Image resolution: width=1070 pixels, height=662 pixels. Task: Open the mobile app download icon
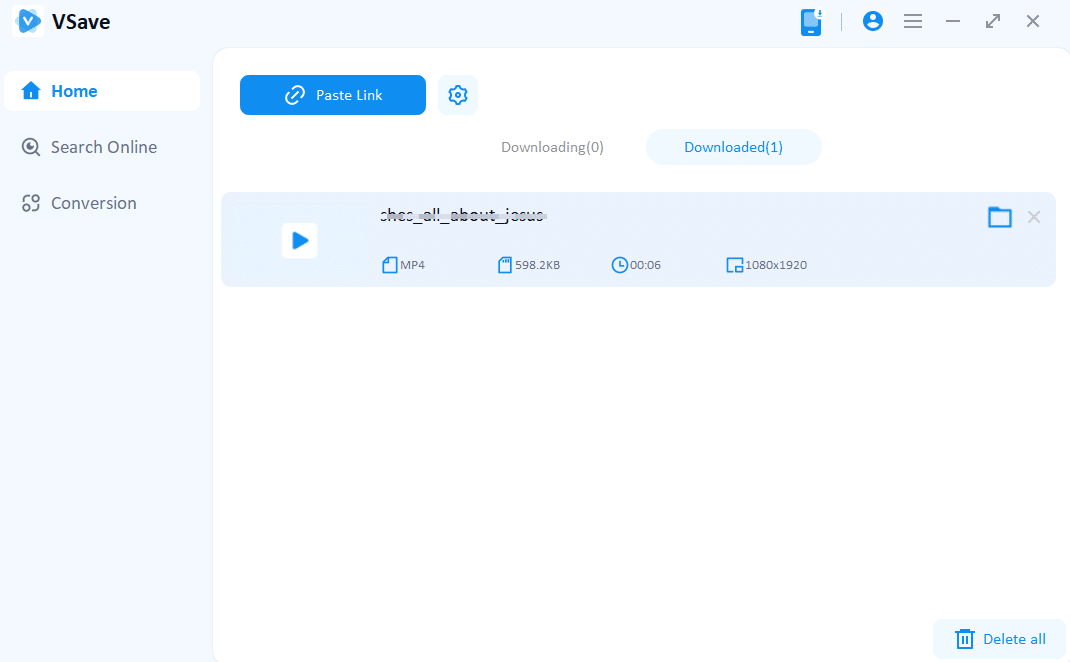pyautogui.click(x=811, y=22)
